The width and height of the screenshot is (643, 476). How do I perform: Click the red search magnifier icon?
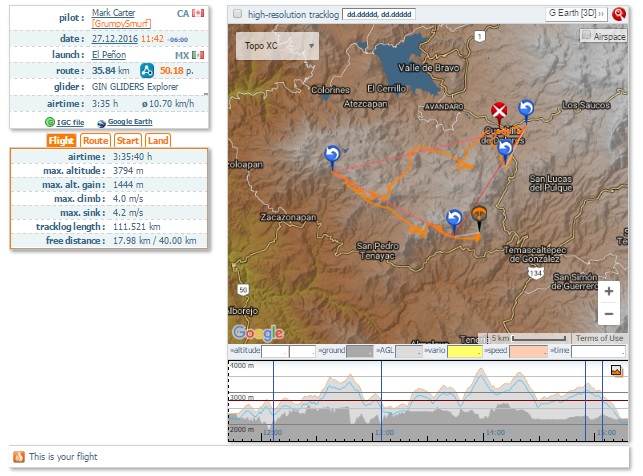620,15
